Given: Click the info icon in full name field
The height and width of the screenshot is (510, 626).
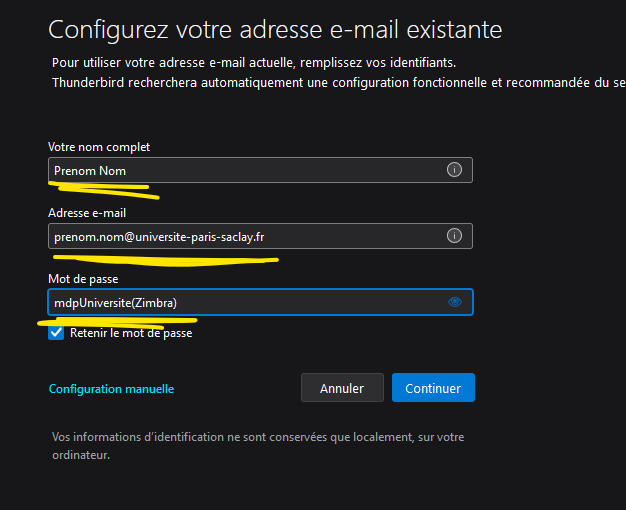Looking at the screenshot, I should (x=454, y=170).
